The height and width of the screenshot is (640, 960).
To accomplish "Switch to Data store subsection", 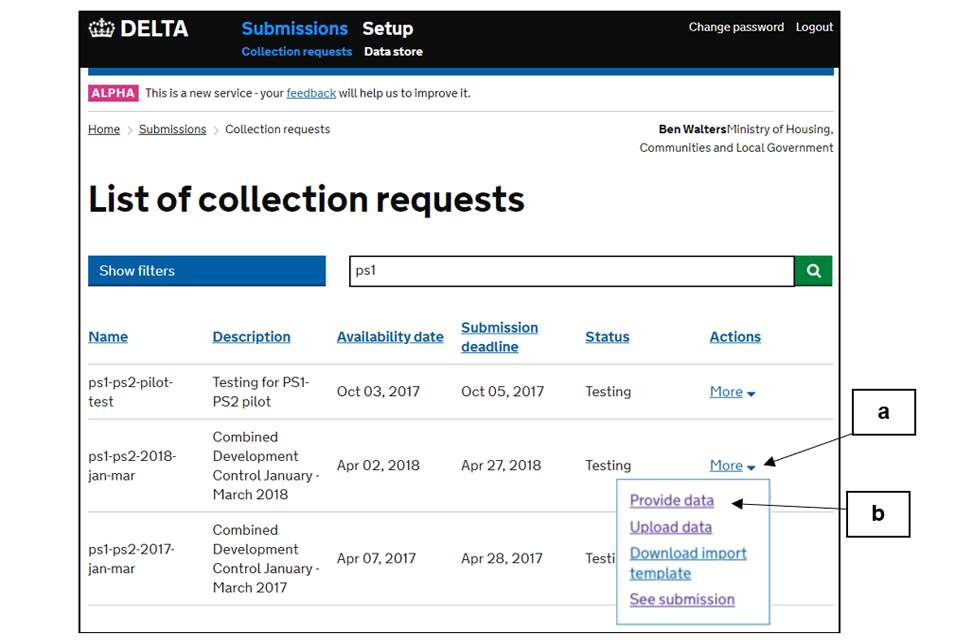I will [393, 52].
